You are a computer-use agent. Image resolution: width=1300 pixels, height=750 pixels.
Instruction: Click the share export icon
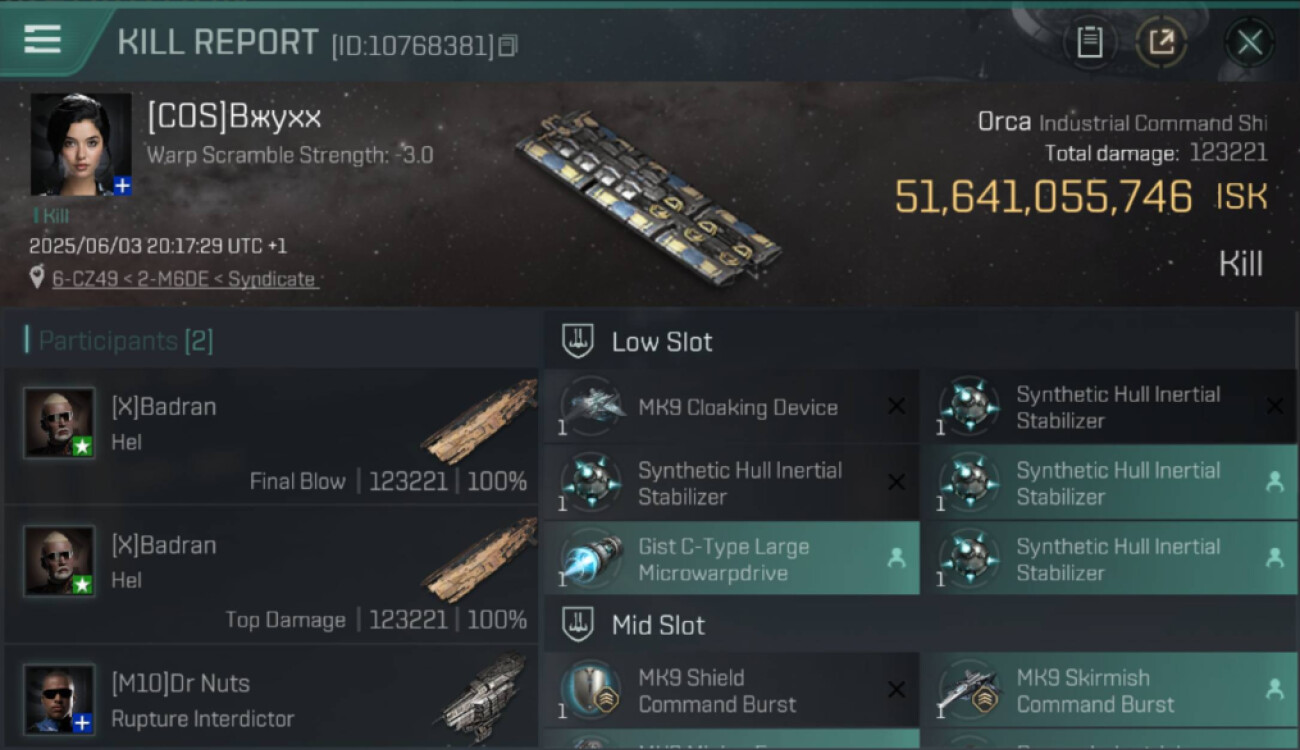click(1161, 42)
